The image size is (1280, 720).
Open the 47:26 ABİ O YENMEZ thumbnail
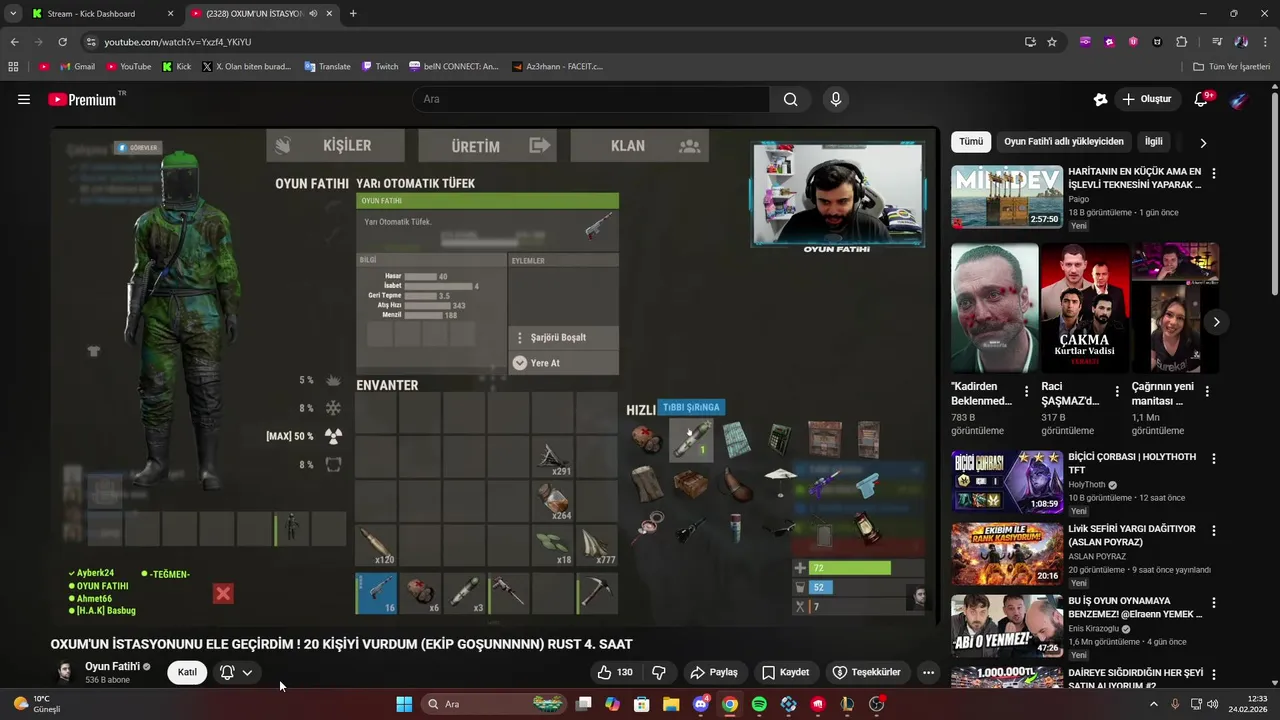1006,626
